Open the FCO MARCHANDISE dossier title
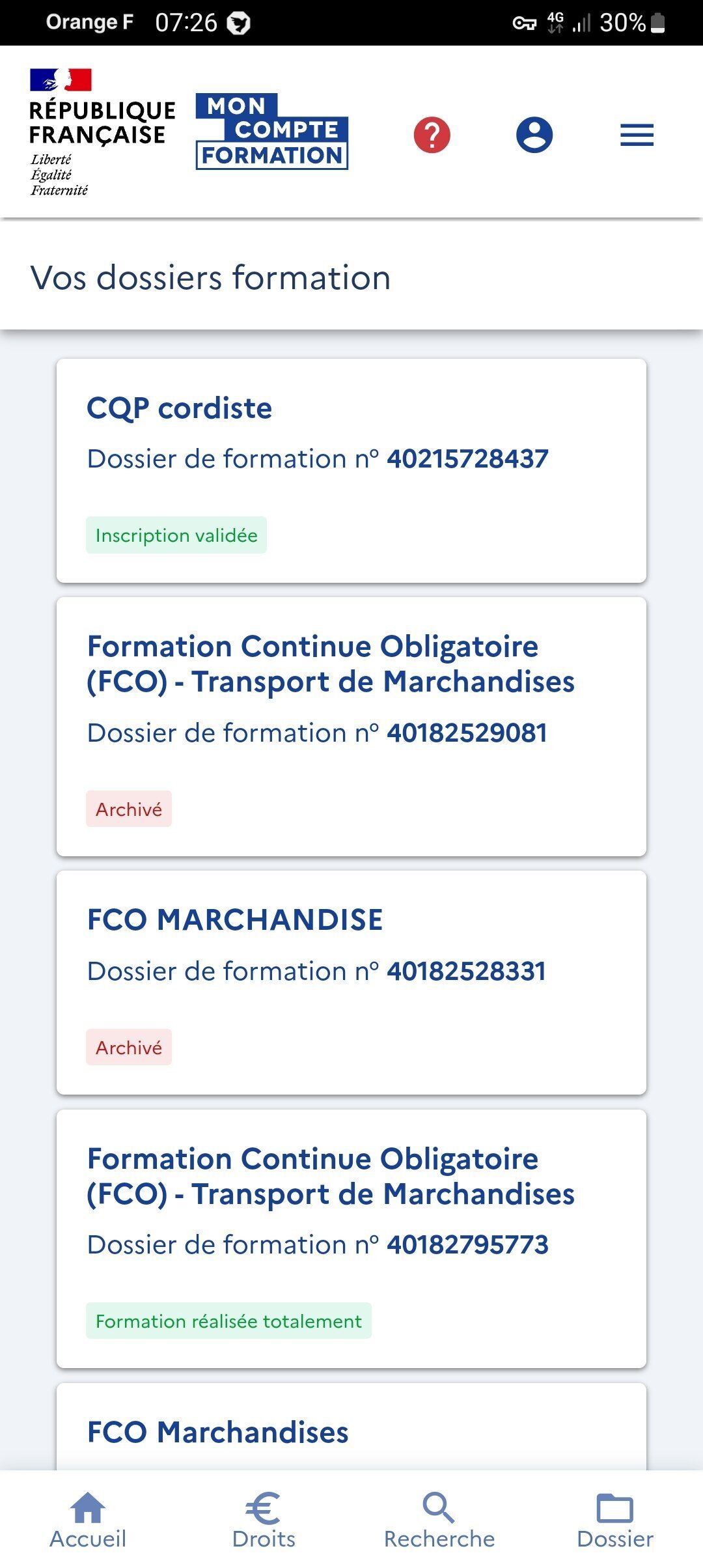The width and height of the screenshot is (703, 1568). [x=235, y=919]
